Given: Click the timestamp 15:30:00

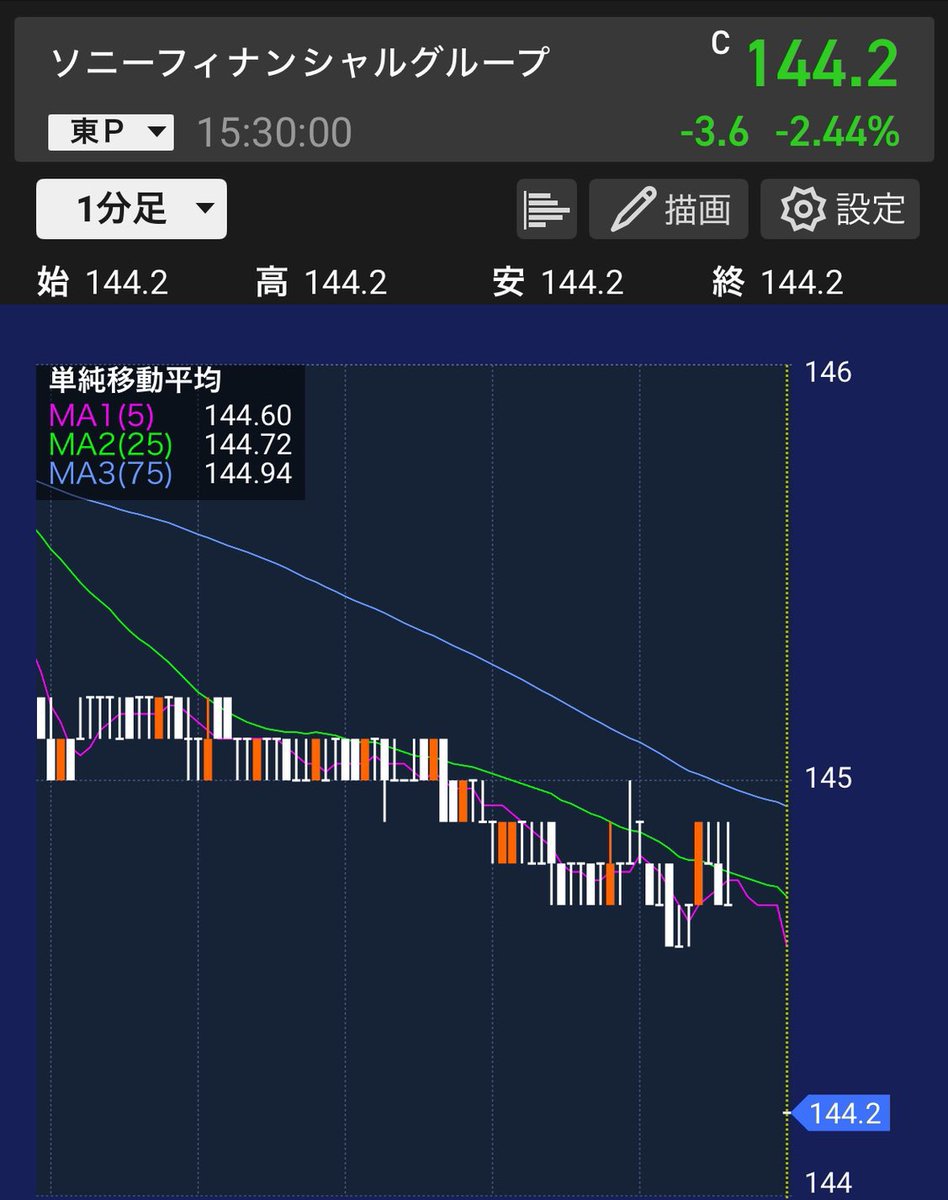Looking at the screenshot, I should pyautogui.click(x=274, y=132).
